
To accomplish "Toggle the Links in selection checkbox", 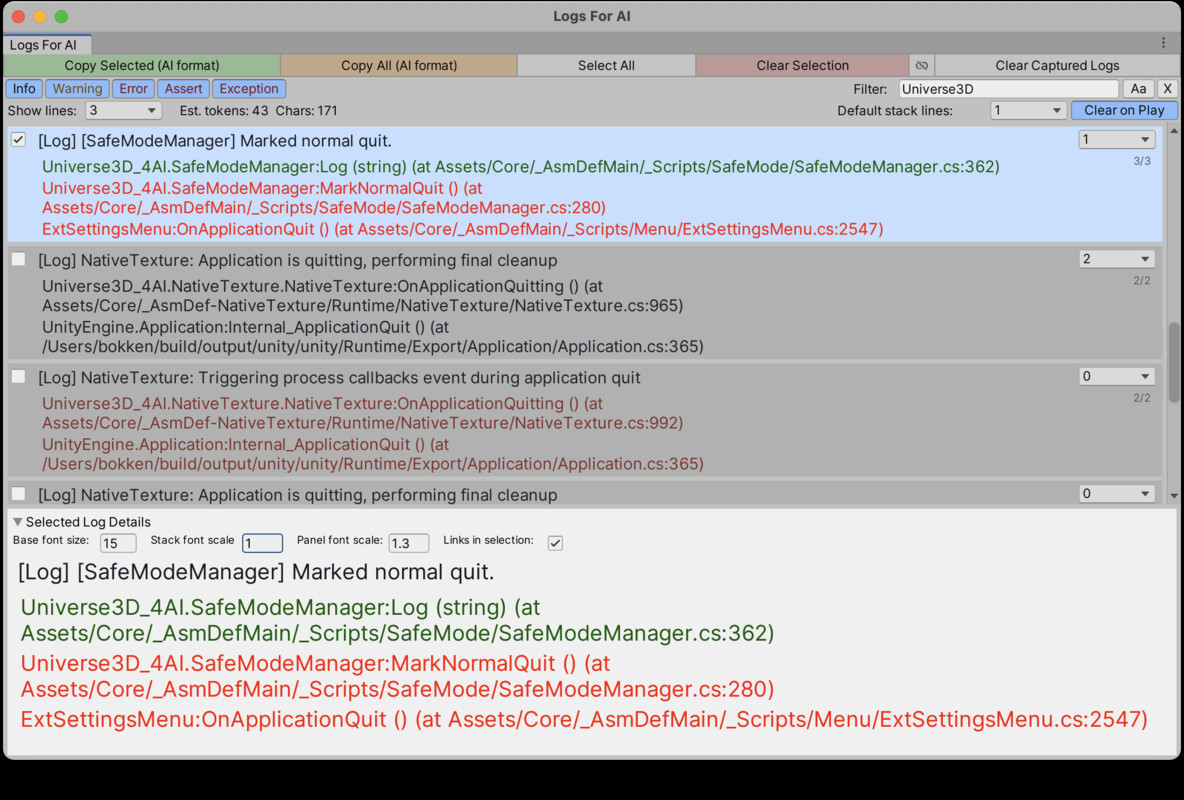I will (555, 542).
